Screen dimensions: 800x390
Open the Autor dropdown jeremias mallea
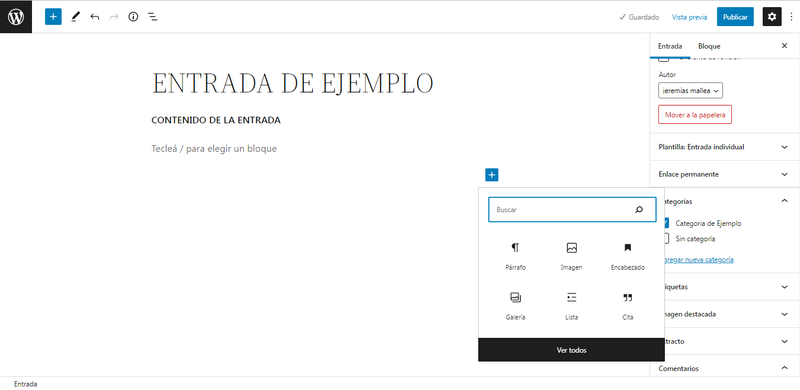tap(690, 90)
